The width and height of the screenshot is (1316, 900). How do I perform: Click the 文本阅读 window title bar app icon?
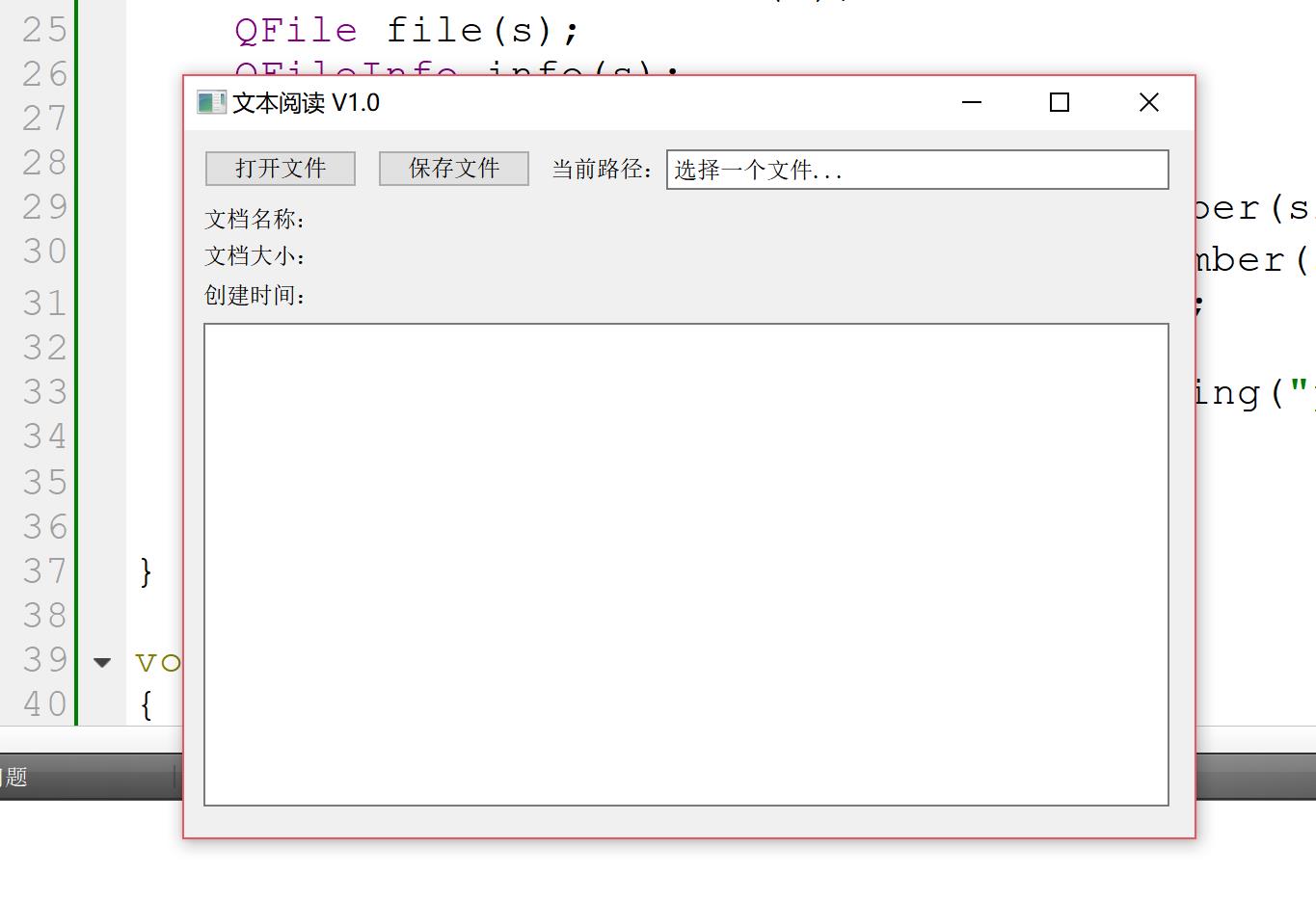211,102
